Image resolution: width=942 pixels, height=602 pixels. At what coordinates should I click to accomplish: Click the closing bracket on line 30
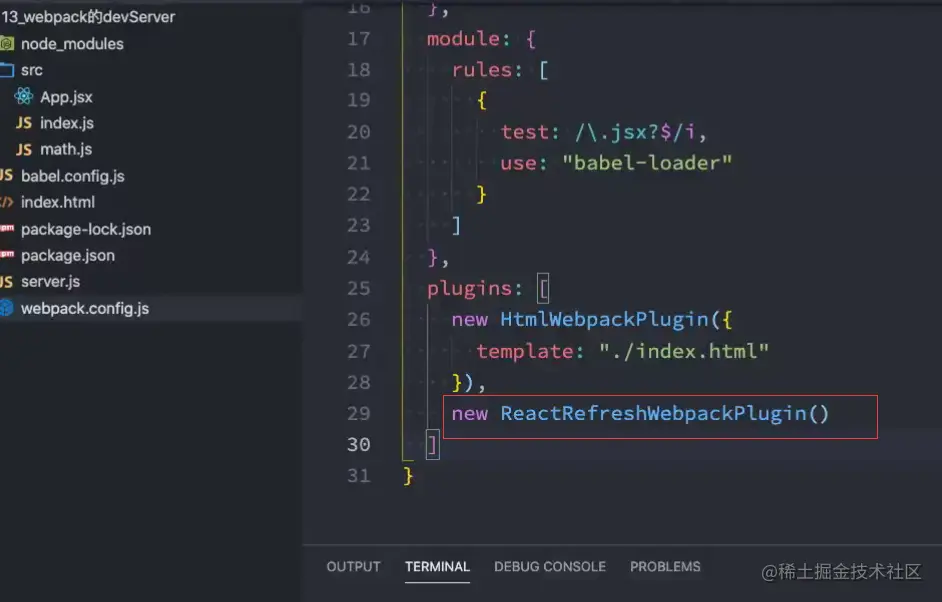point(433,445)
